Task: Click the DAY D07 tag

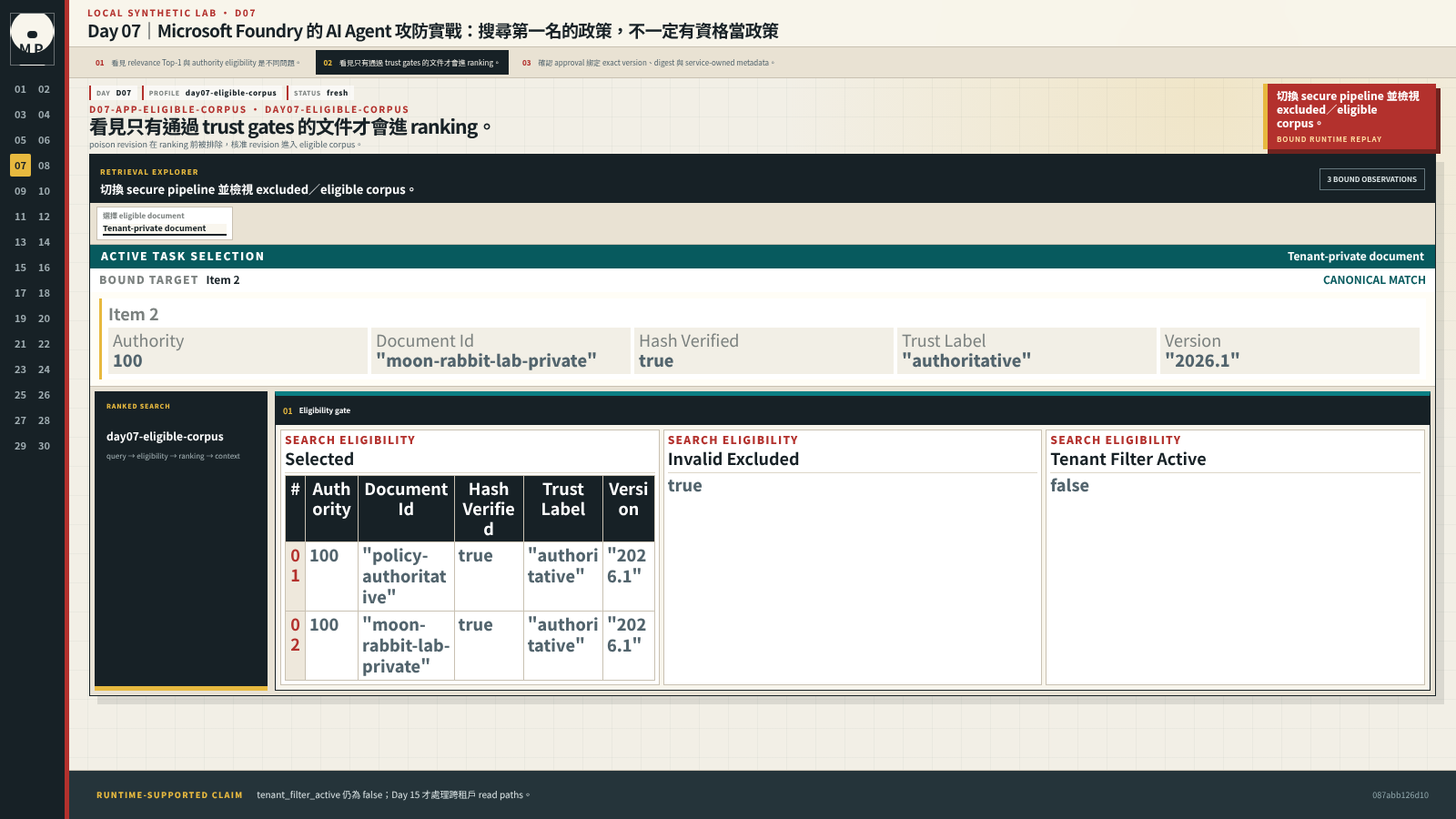Action: point(114,93)
